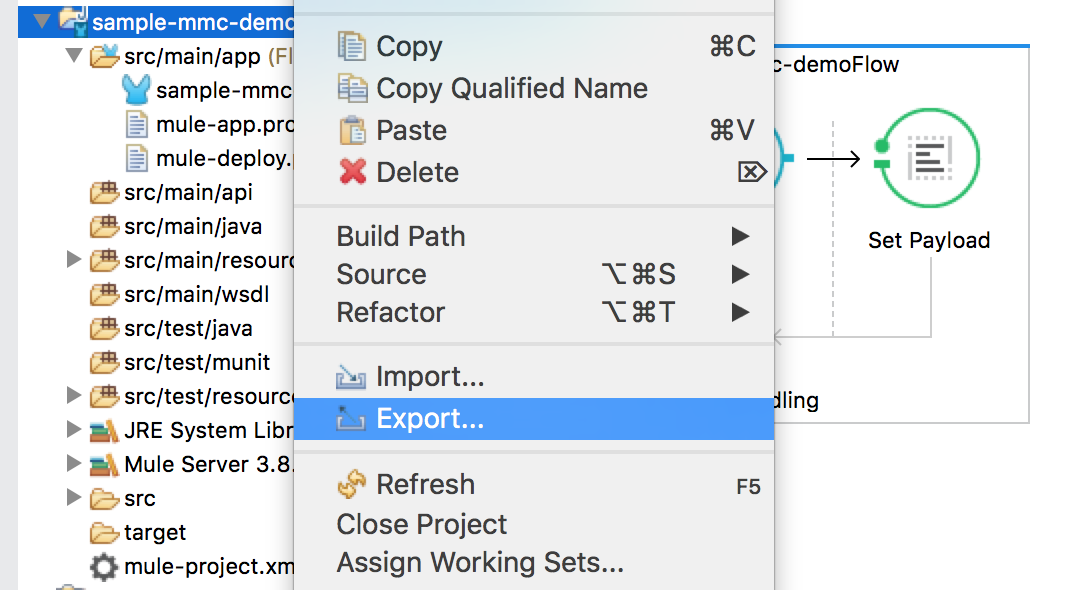Choose Export... from the context menu
The height and width of the screenshot is (590, 1074).
click(430, 419)
